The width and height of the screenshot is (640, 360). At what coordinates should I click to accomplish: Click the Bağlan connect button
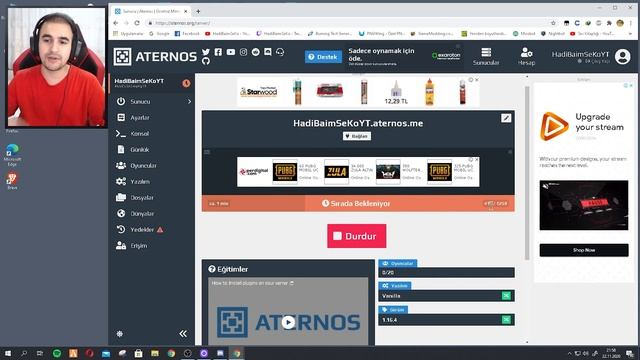tap(357, 136)
